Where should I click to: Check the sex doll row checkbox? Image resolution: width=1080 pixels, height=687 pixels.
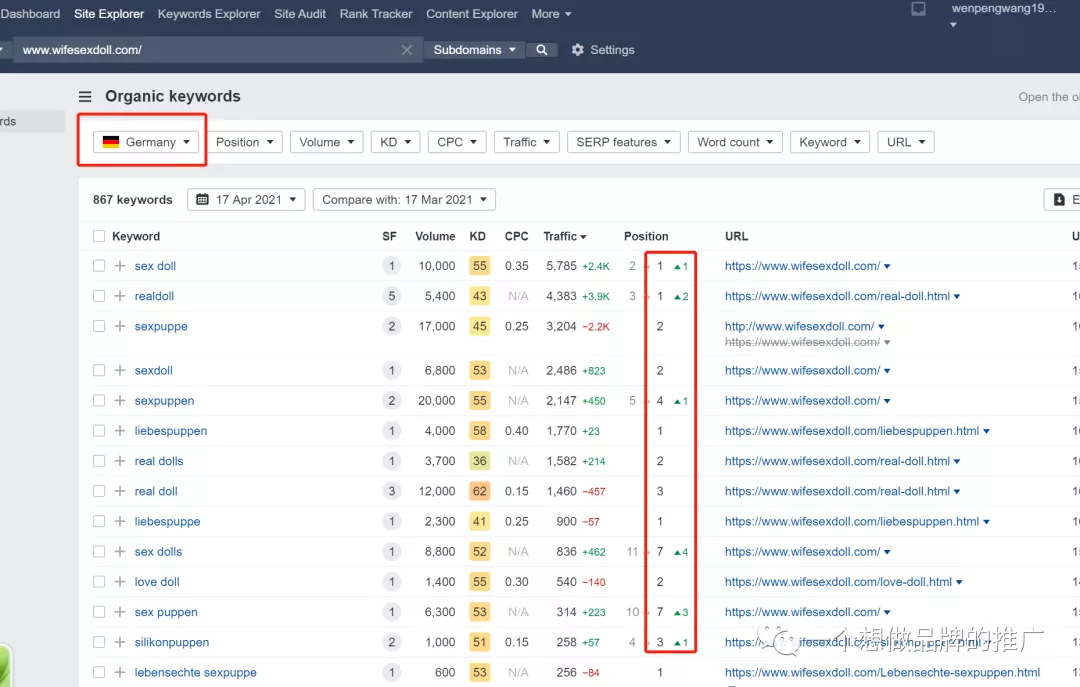[x=99, y=266]
